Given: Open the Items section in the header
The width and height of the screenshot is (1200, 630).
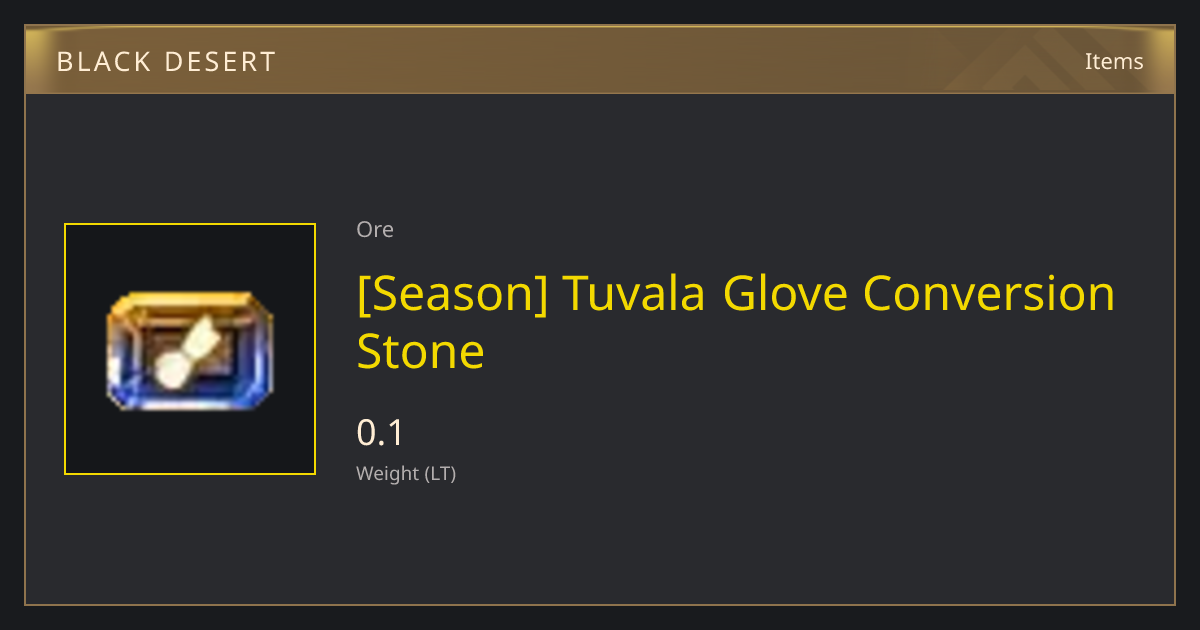Looking at the screenshot, I should pos(1114,61).
